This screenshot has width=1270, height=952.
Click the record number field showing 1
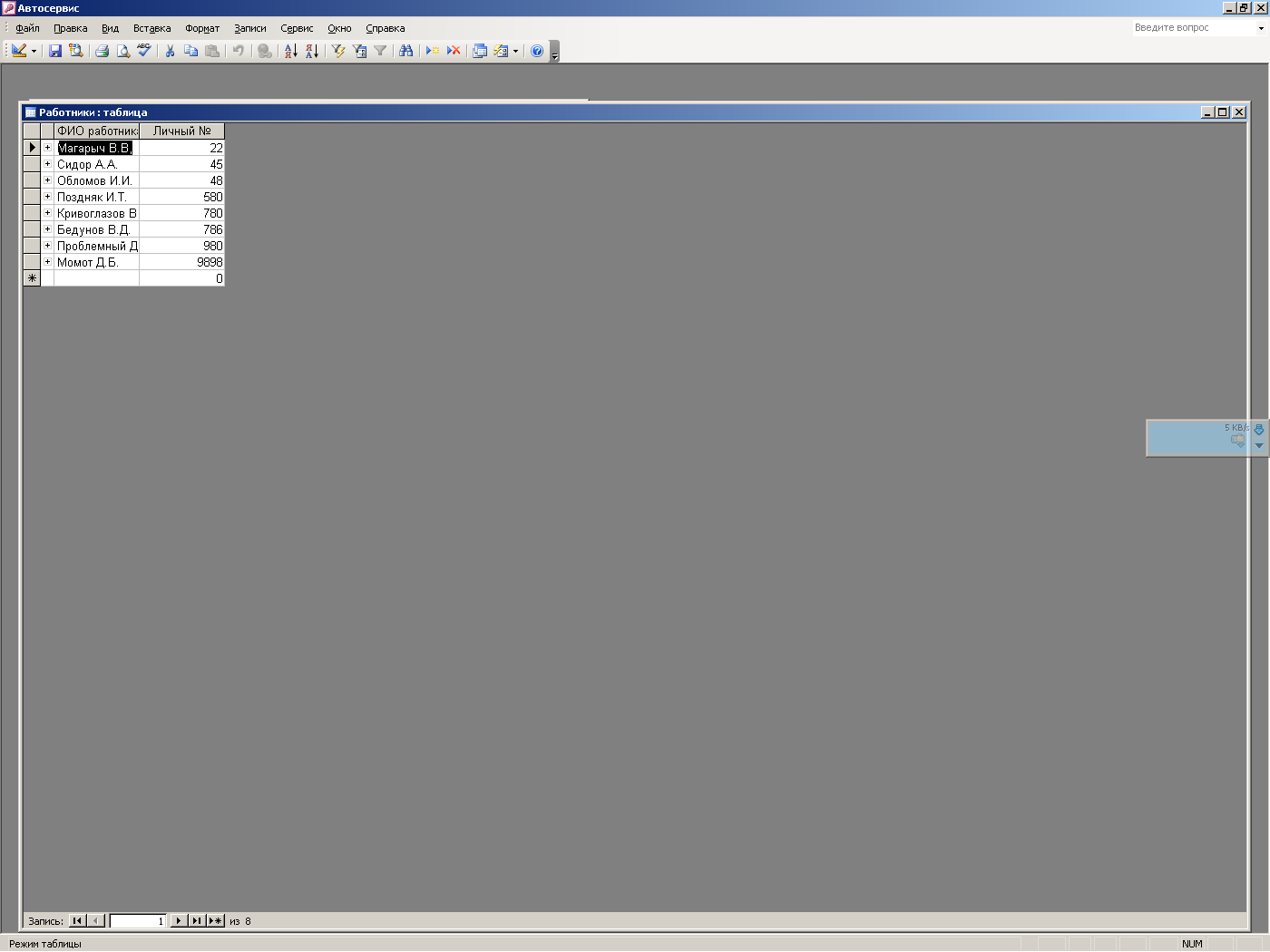tap(138, 920)
